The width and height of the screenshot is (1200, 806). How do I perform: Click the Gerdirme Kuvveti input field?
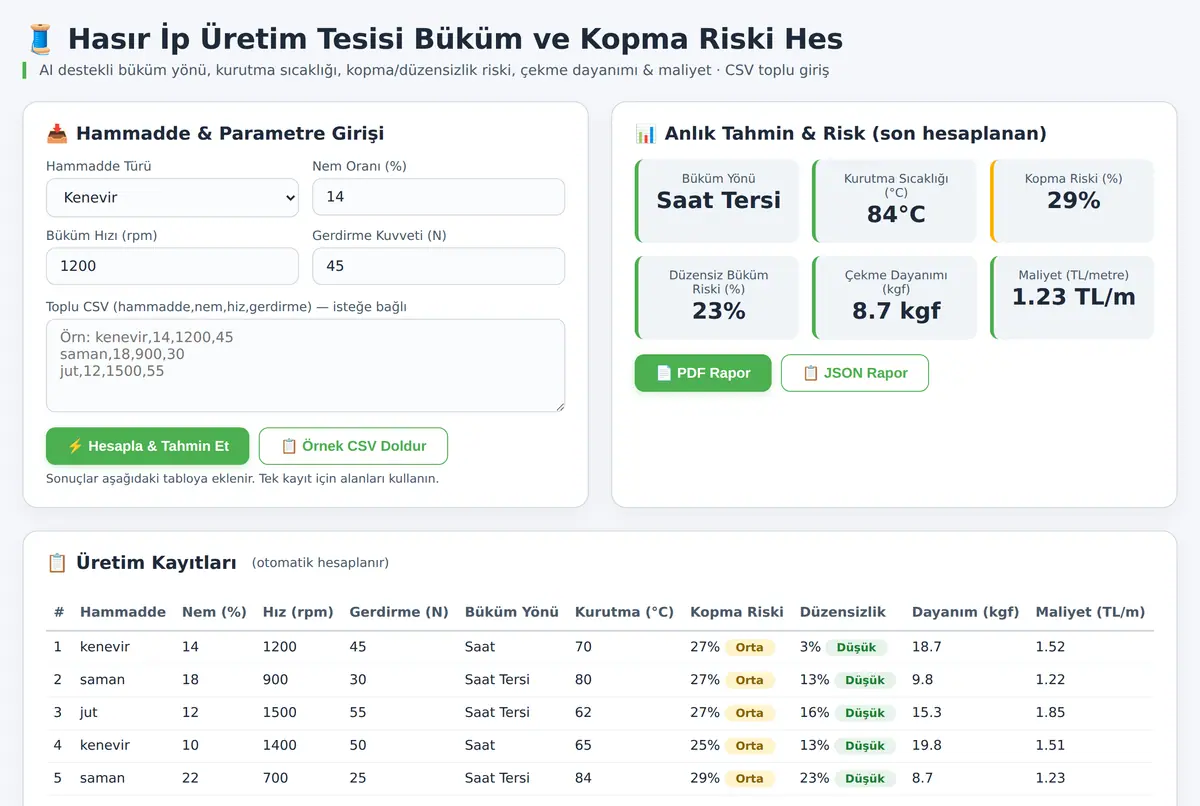(438, 266)
